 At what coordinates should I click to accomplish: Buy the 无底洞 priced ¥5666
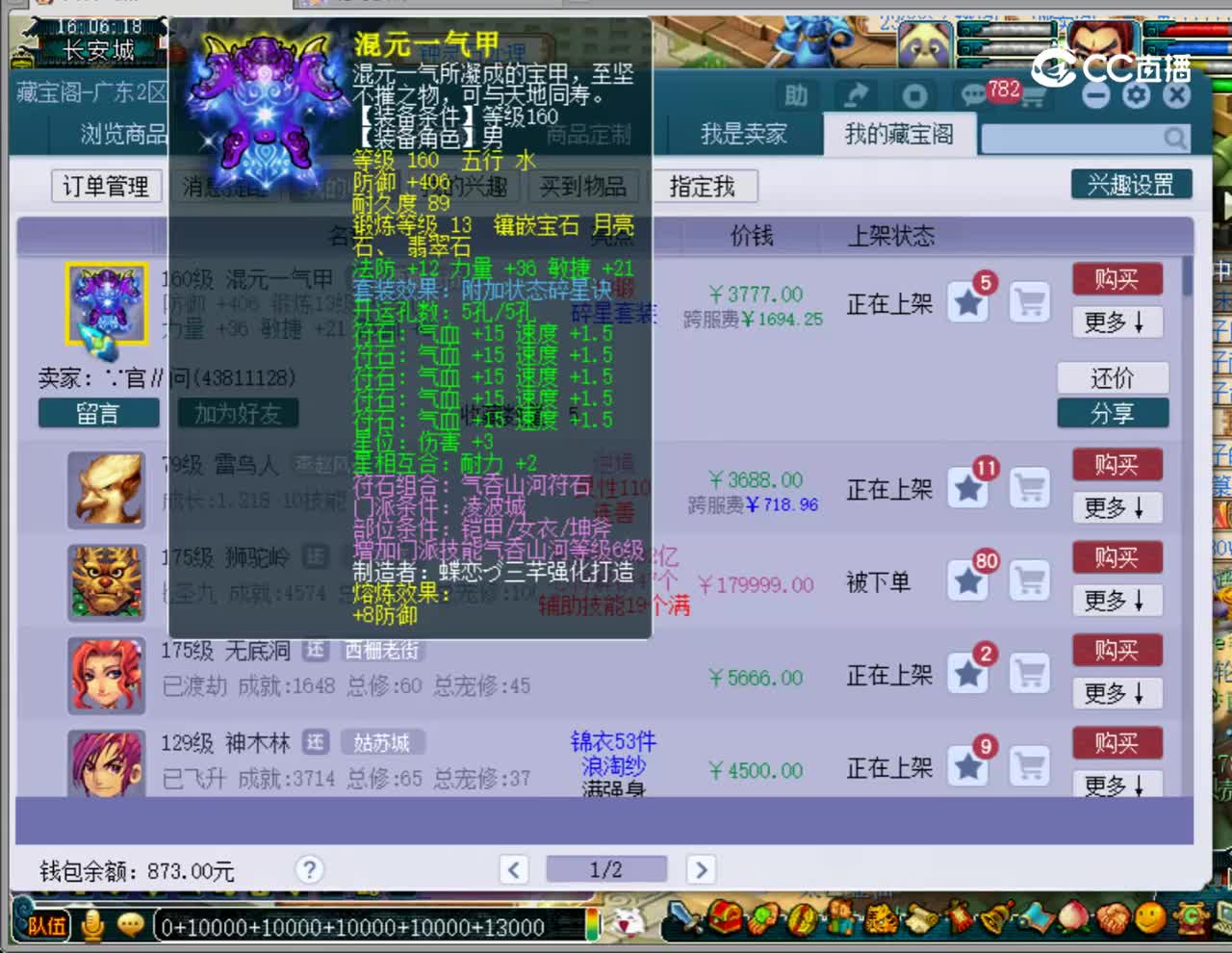(1116, 651)
